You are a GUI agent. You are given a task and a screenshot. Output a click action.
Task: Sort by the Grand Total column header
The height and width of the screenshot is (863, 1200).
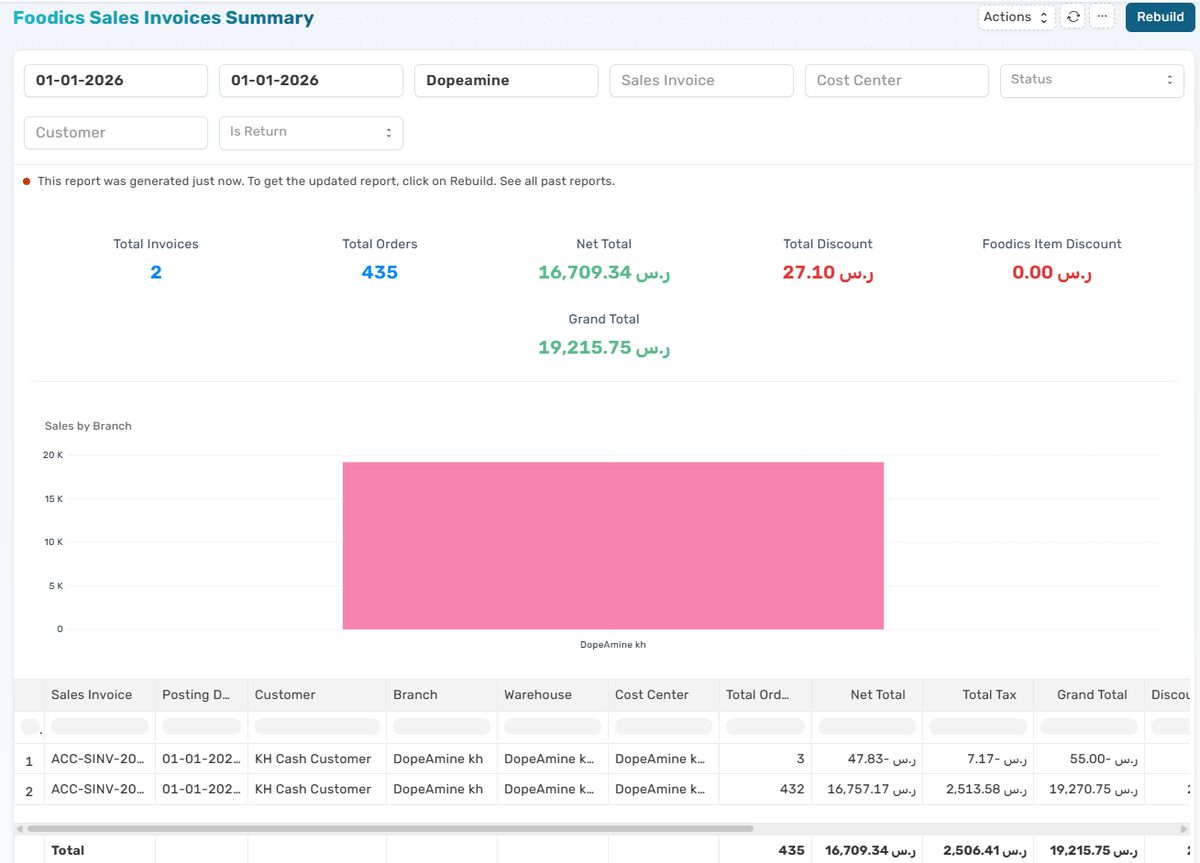pyautogui.click(x=1091, y=694)
